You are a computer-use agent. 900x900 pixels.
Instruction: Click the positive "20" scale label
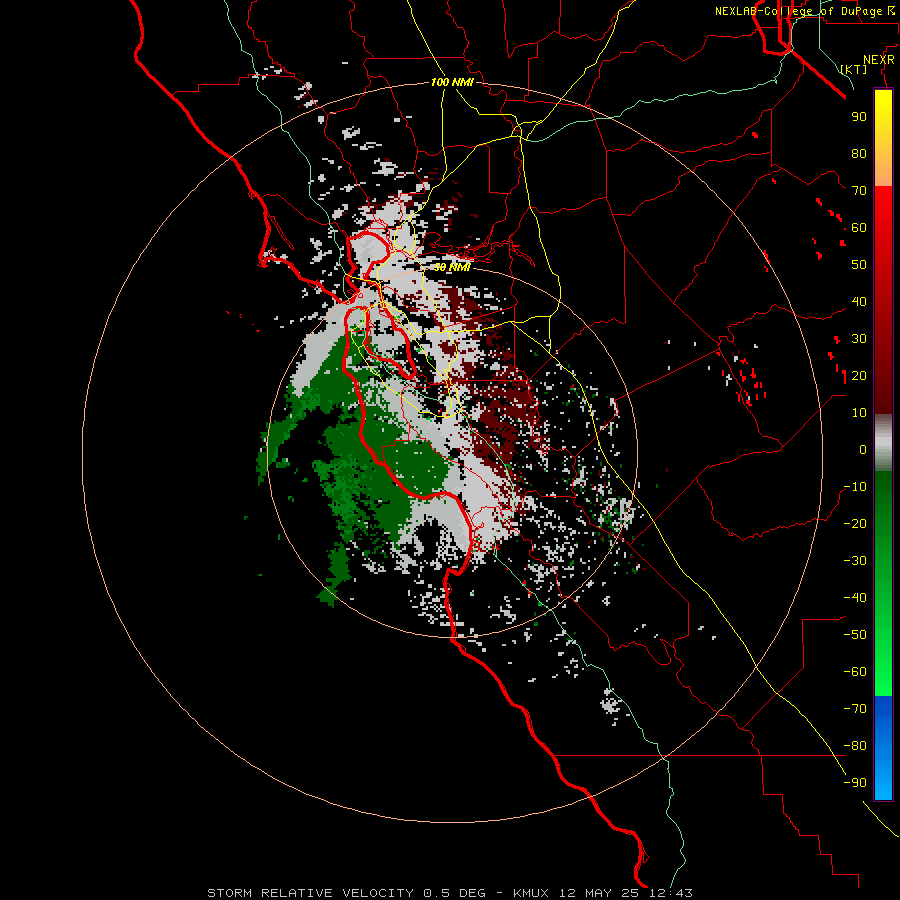859,375
